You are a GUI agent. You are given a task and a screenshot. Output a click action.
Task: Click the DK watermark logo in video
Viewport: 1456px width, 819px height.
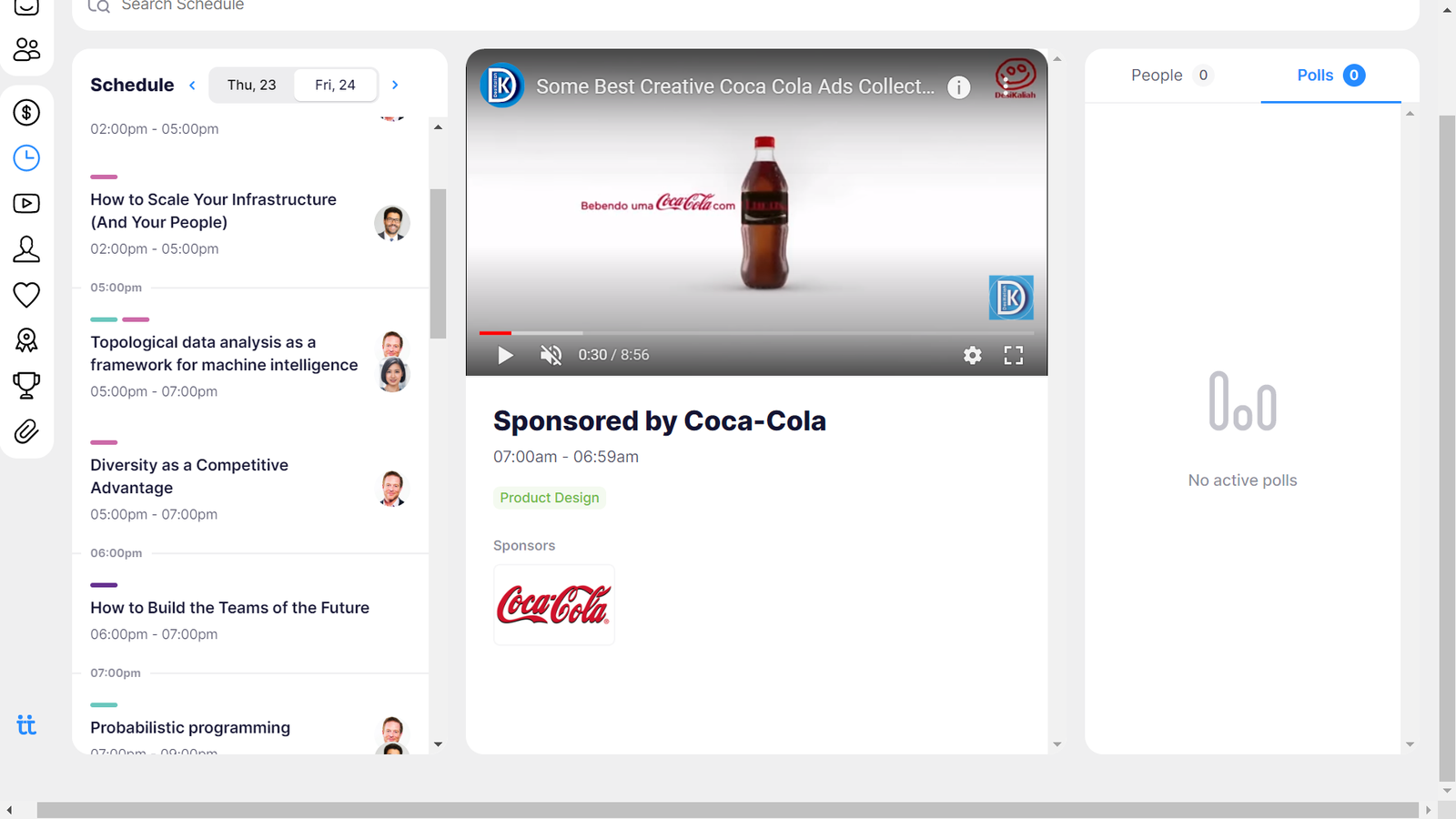[x=1011, y=298]
